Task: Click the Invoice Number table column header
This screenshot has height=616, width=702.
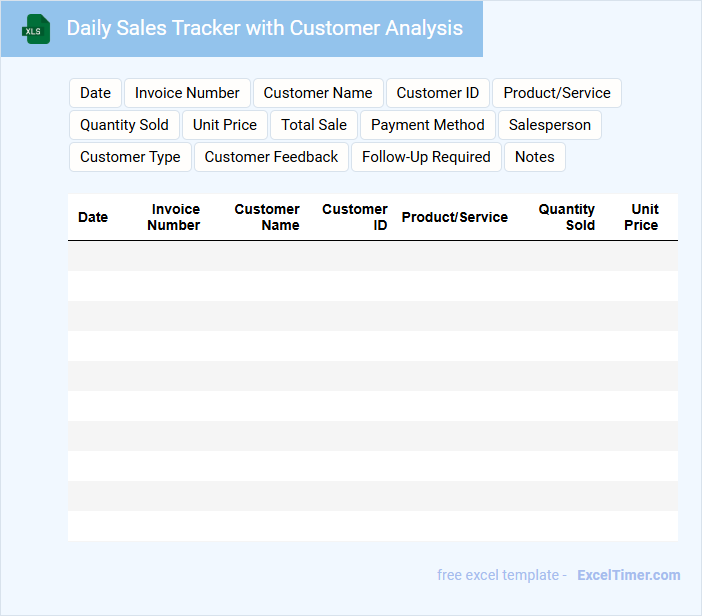Action: [174, 217]
